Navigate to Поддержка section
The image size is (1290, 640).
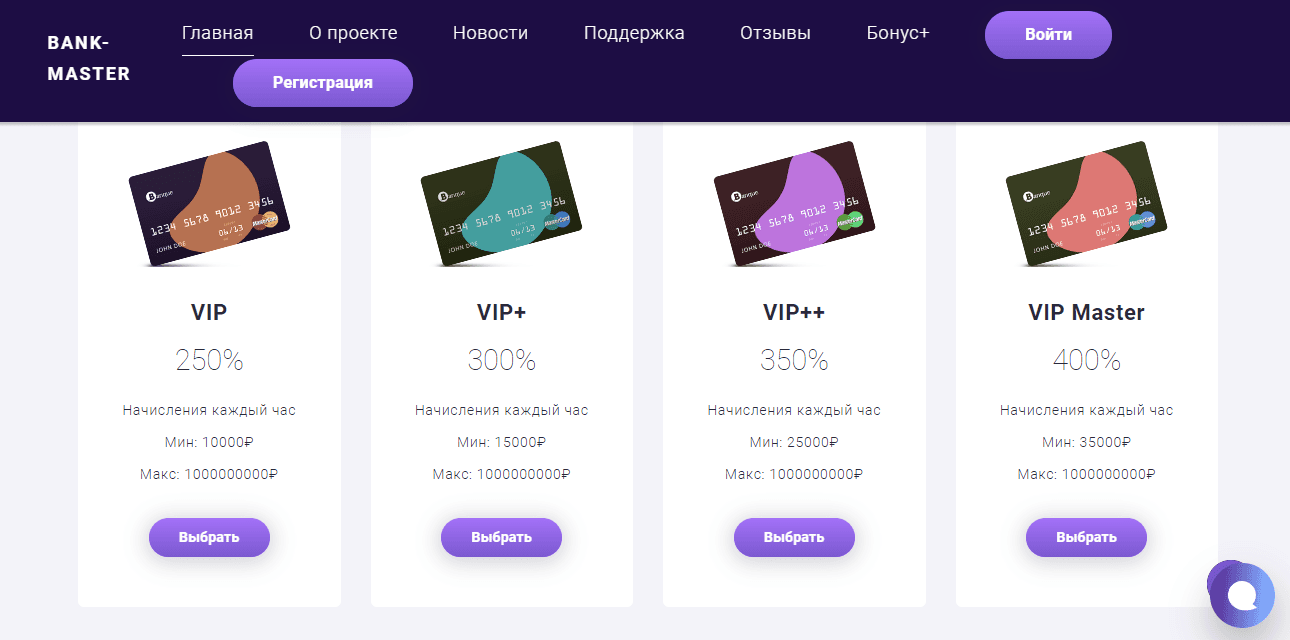tap(634, 33)
